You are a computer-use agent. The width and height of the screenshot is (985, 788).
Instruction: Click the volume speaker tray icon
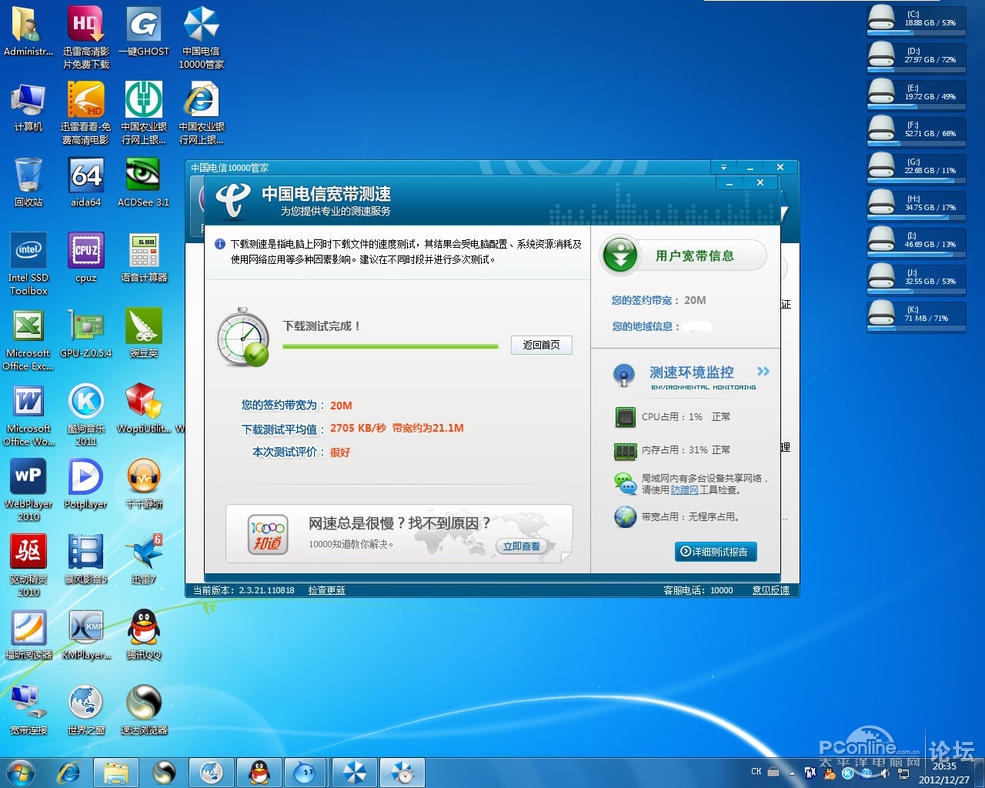(x=886, y=773)
